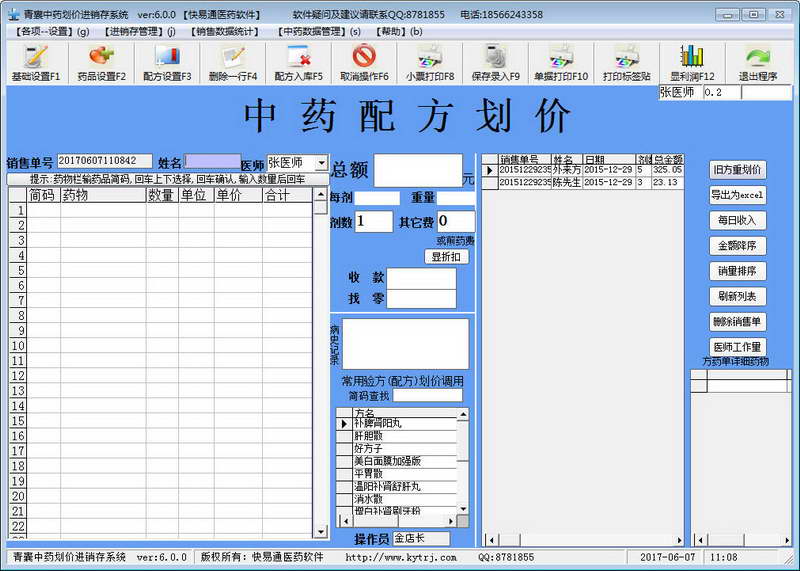Click 单据打印F10 printer icon

coord(561,63)
